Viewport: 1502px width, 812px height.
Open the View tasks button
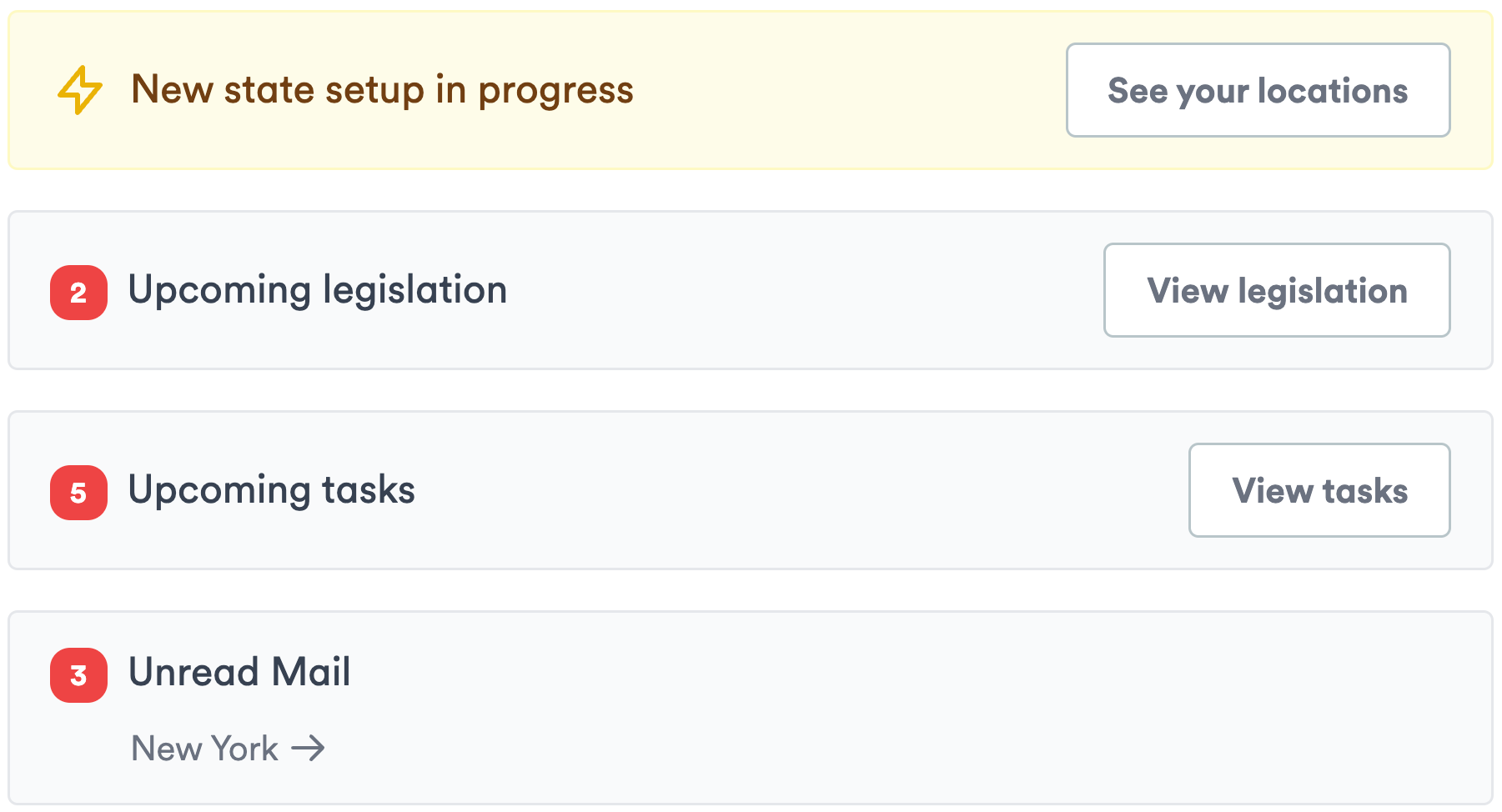pos(1319,490)
